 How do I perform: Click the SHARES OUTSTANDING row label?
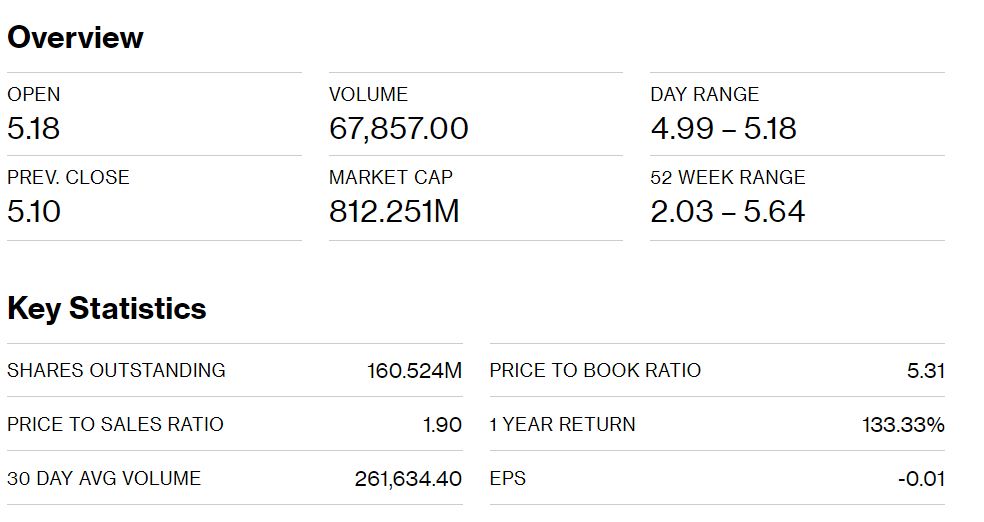tap(116, 371)
